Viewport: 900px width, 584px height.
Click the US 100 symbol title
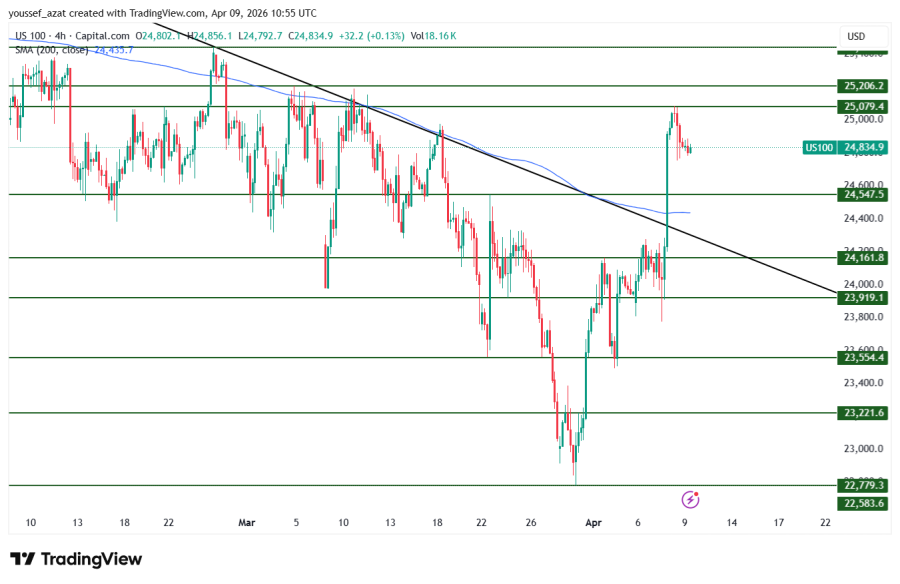pyautogui.click(x=33, y=36)
